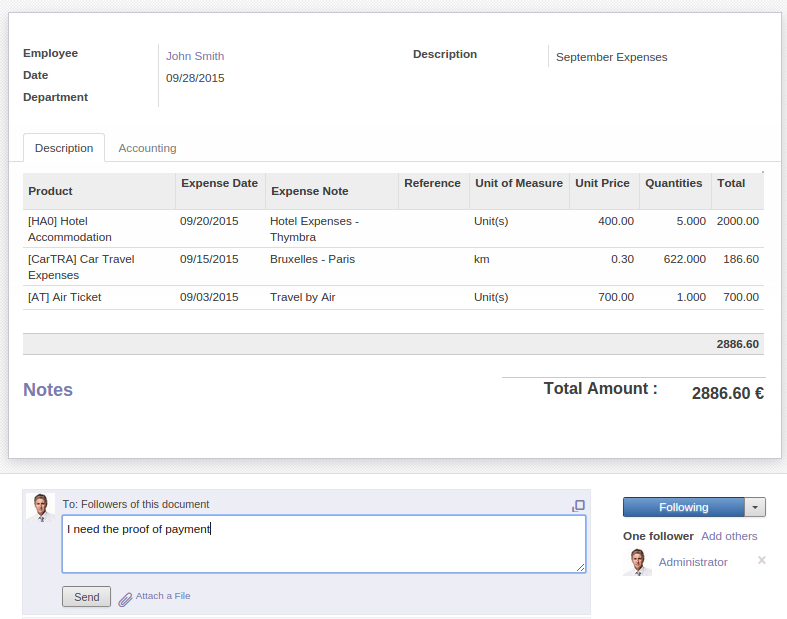Sort by the Unit Price column header
Viewport: 787px width, 619px height.
[x=602, y=184]
